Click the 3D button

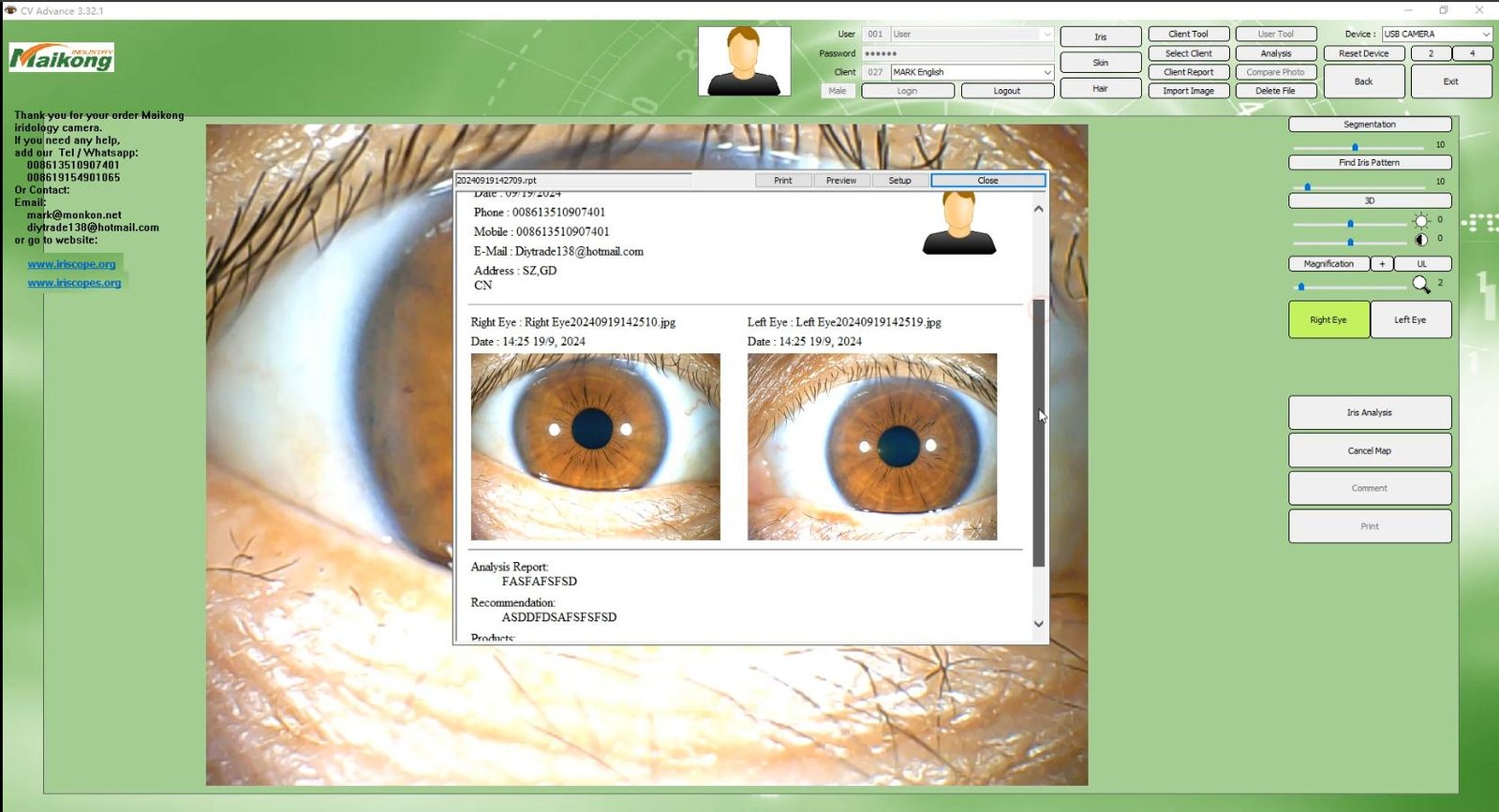[x=1370, y=200]
